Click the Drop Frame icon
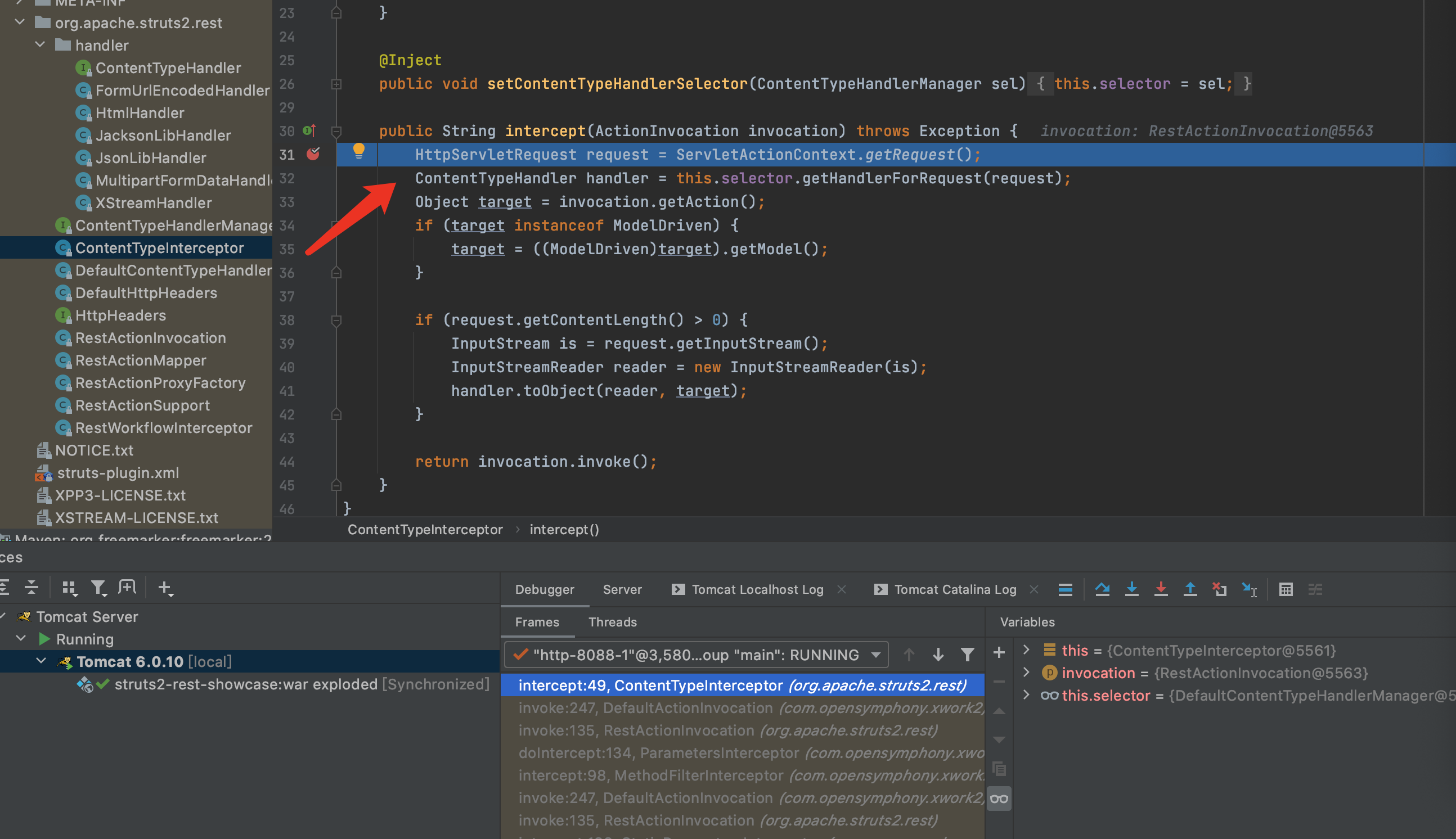This screenshot has height=839, width=1456. click(x=1219, y=589)
